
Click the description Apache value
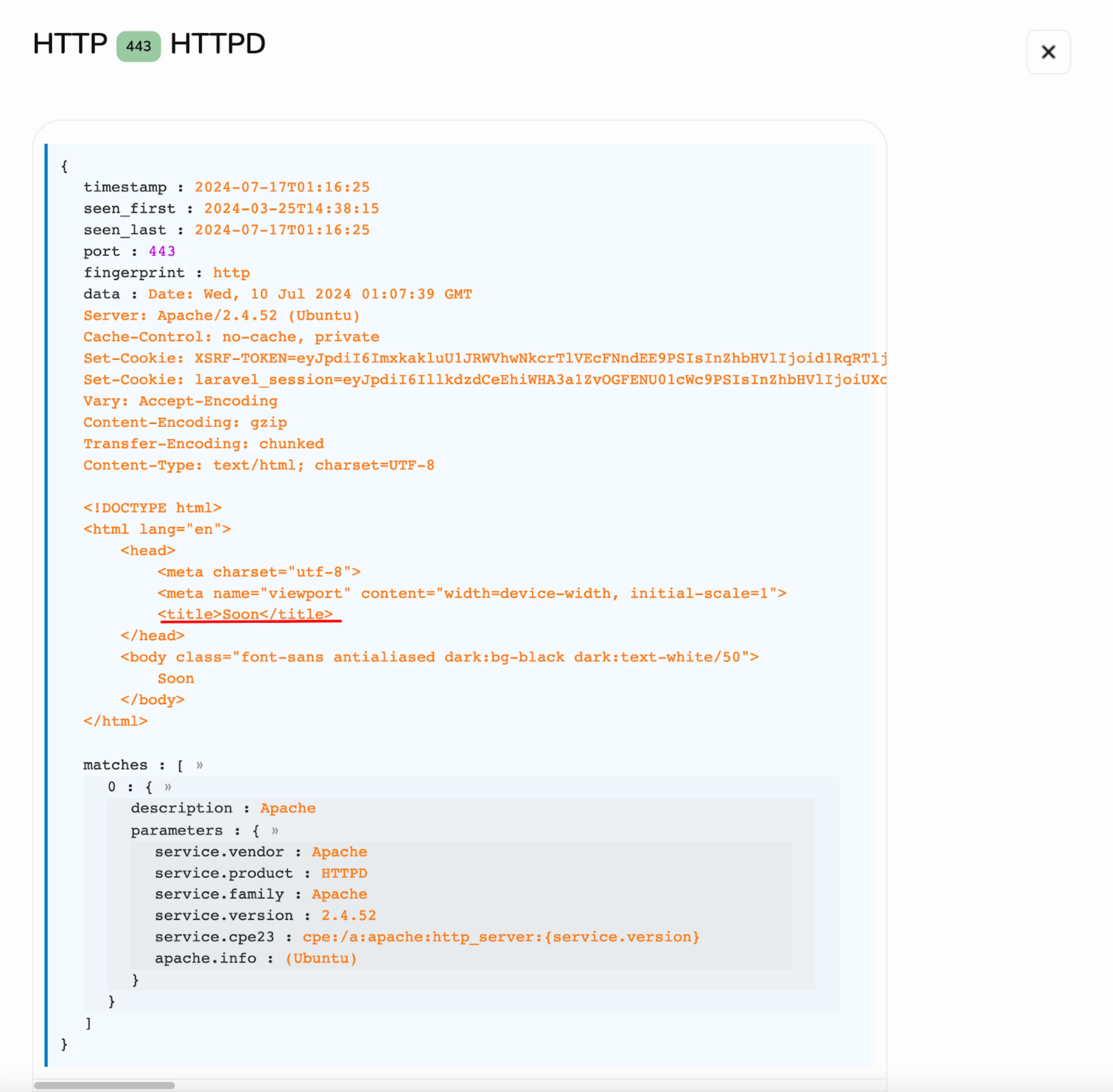tap(287, 808)
